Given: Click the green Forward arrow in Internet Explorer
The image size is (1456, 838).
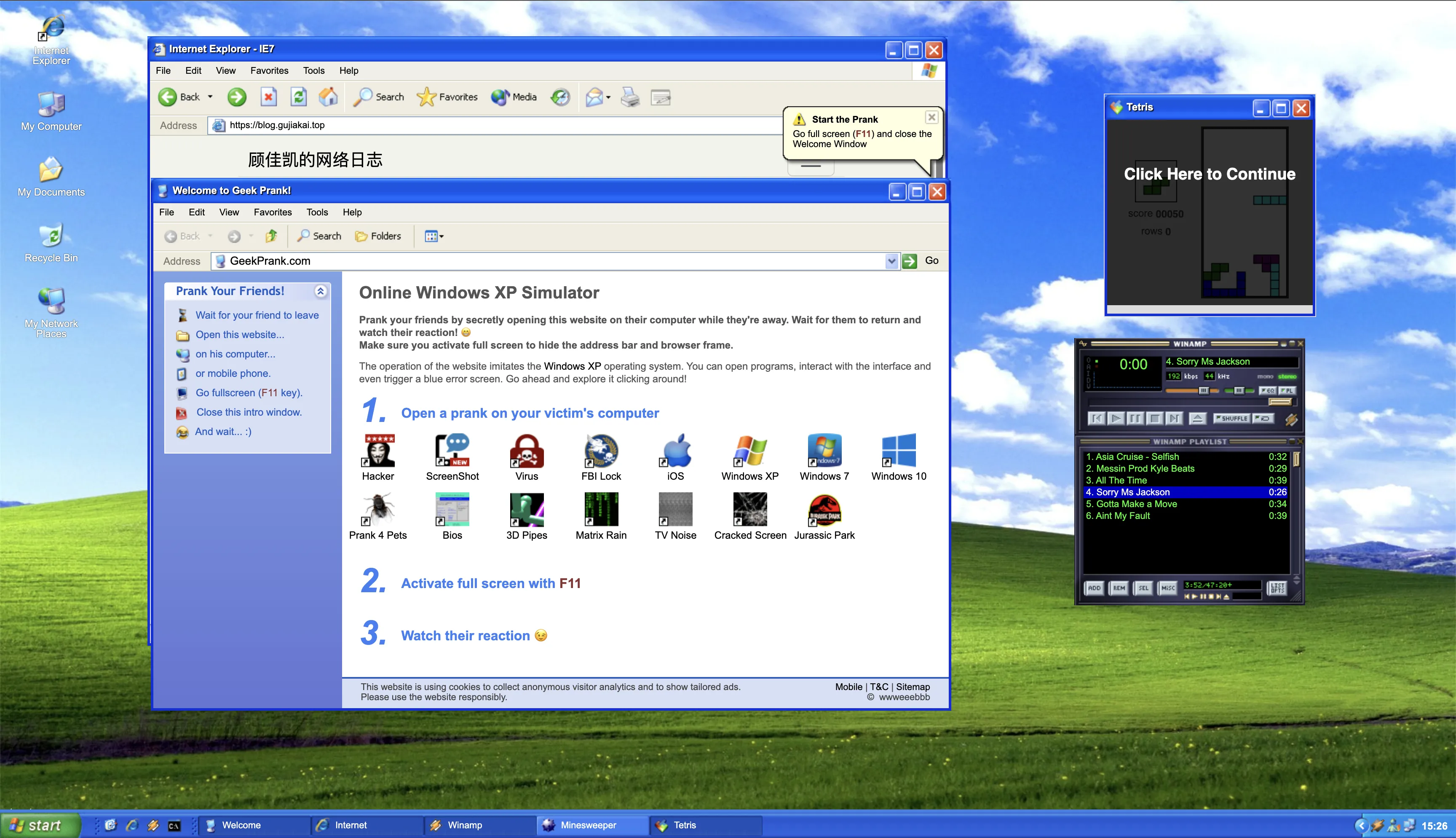Looking at the screenshot, I should tap(236, 97).
